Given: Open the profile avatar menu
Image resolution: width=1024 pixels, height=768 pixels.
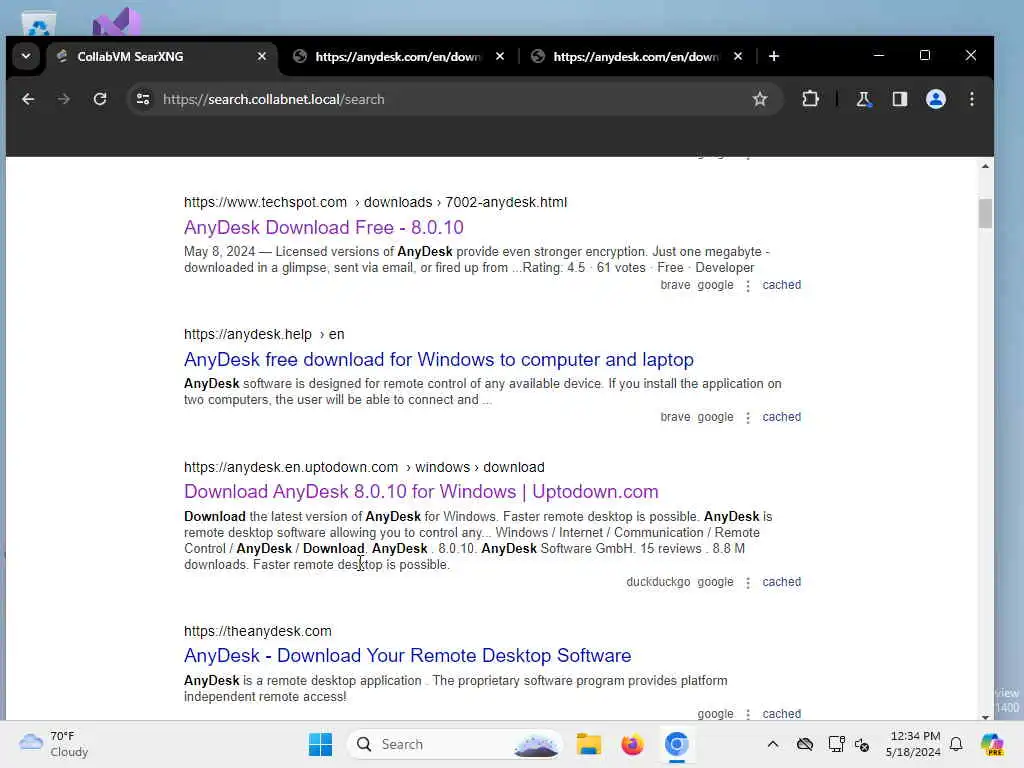Looking at the screenshot, I should click(x=936, y=99).
